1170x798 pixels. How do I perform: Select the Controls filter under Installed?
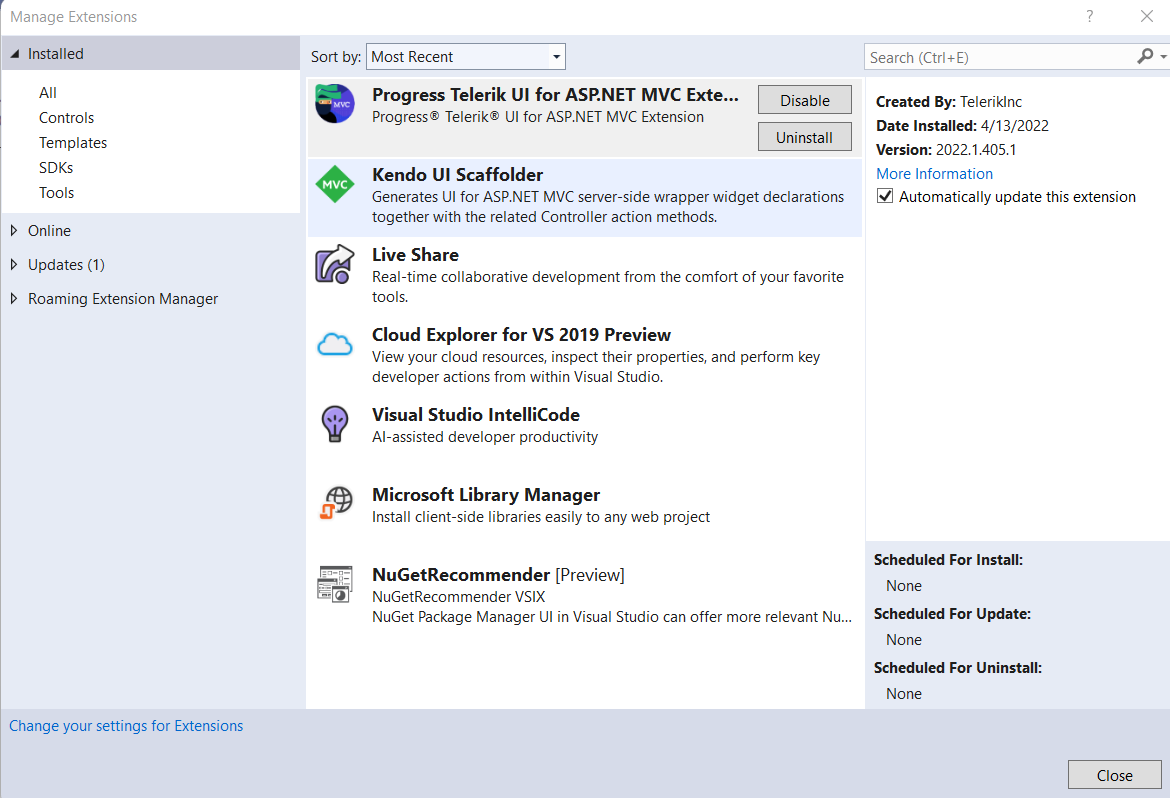coord(66,118)
